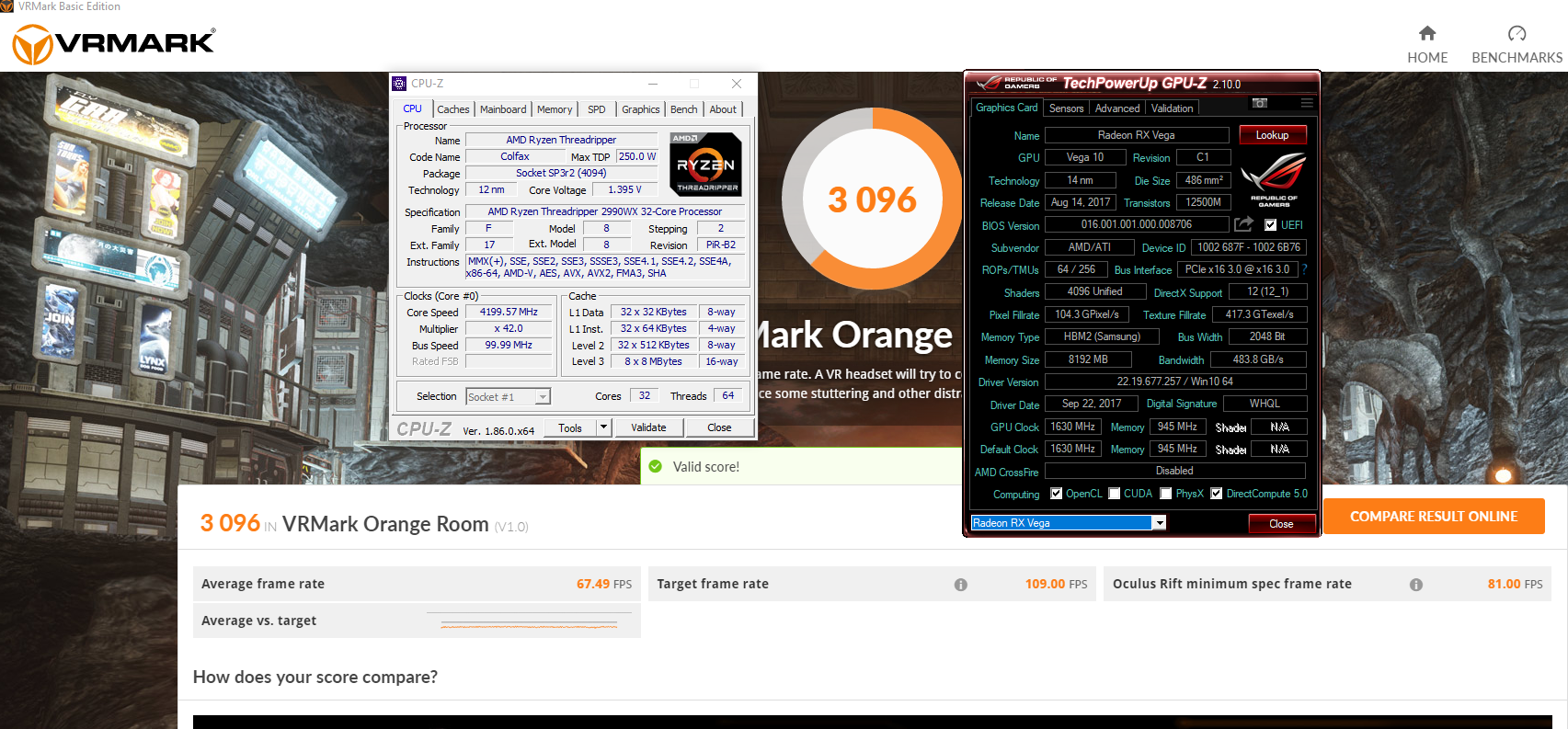Switch to the Memory tab in CPU-Z
This screenshot has height=729, width=1568.
coord(555,109)
